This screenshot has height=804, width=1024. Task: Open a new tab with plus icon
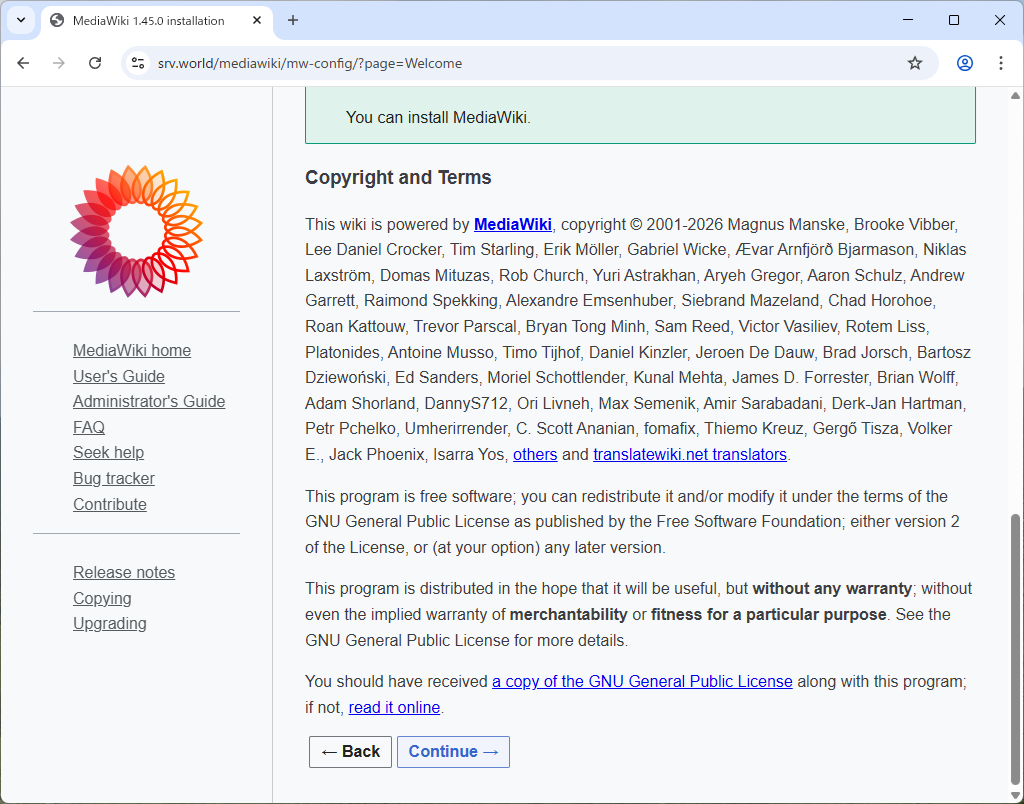point(293,20)
